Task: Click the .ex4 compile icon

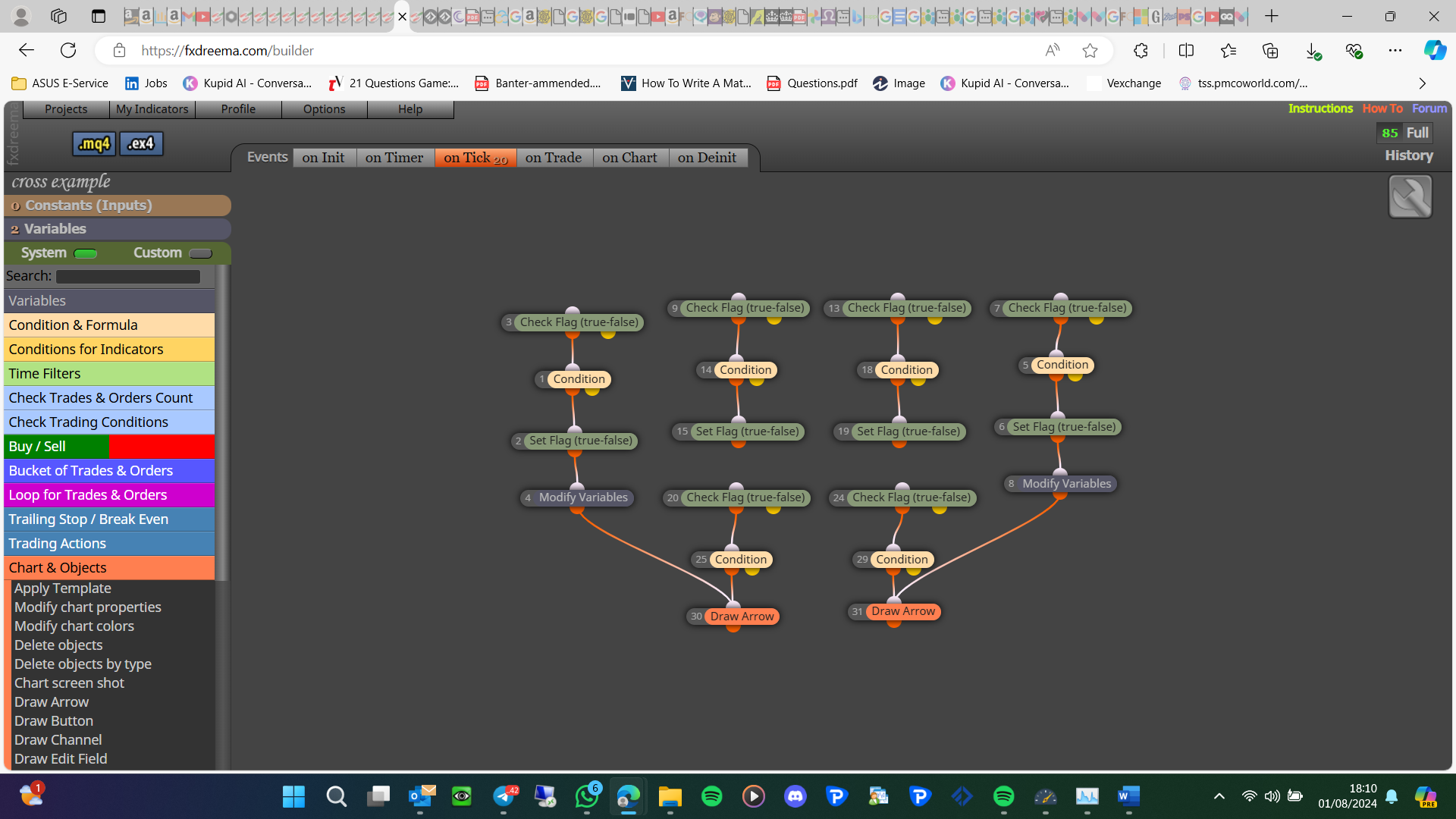Action: point(141,143)
